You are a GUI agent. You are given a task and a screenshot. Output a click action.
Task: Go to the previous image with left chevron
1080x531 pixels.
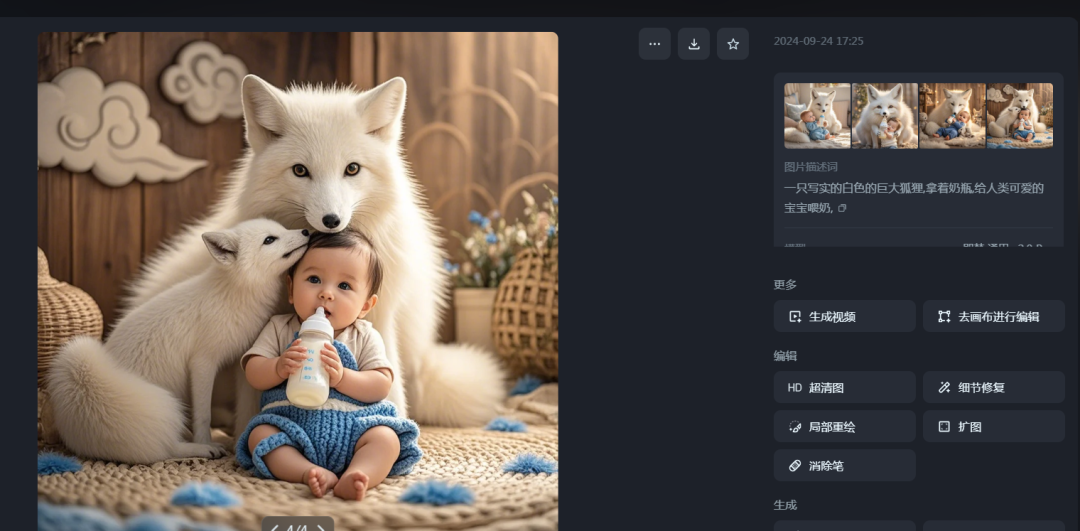pyautogui.click(x=275, y=528)
